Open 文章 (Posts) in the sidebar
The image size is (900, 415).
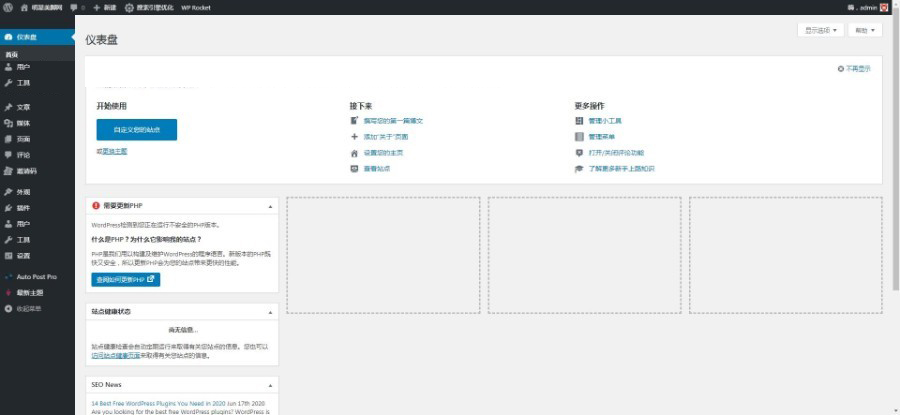[x=23, y=107]
